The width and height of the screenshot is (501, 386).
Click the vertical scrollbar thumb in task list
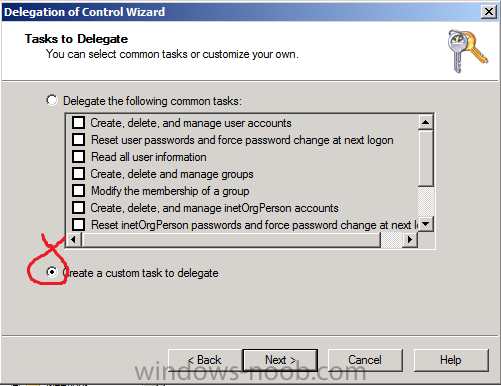(x=425, y=158)
